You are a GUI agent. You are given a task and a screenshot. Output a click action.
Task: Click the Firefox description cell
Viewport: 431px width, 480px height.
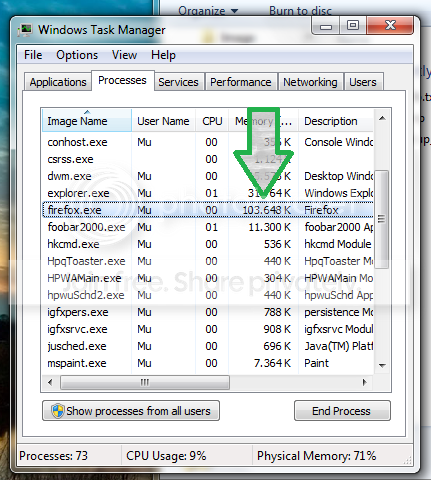[321, 210]
